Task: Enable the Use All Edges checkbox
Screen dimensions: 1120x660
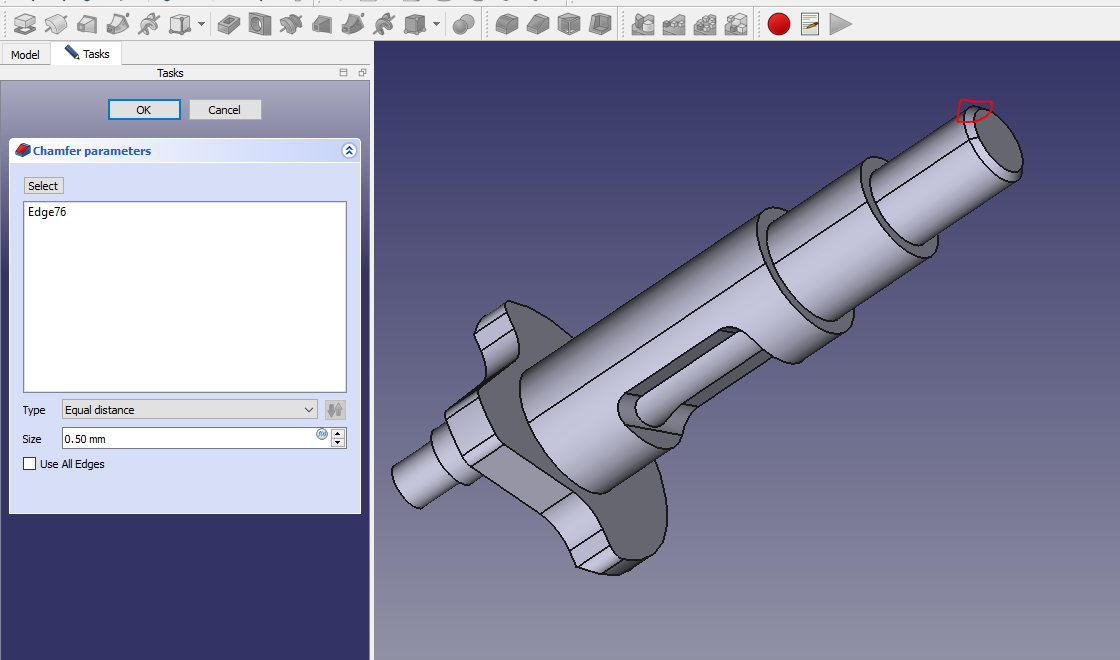Action: click(x=30, y=464)
